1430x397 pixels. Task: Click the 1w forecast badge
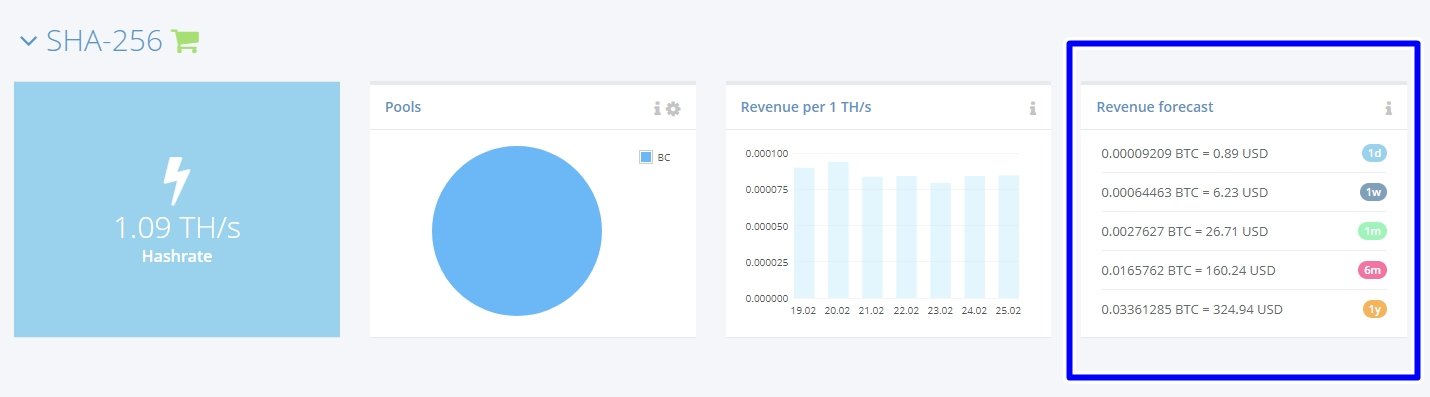(1374, 192)
